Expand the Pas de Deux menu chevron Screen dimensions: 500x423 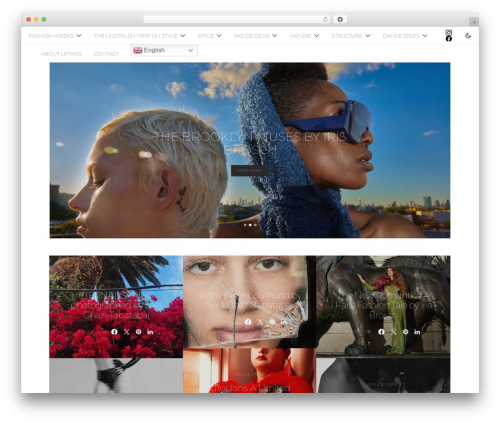[274, 36]
